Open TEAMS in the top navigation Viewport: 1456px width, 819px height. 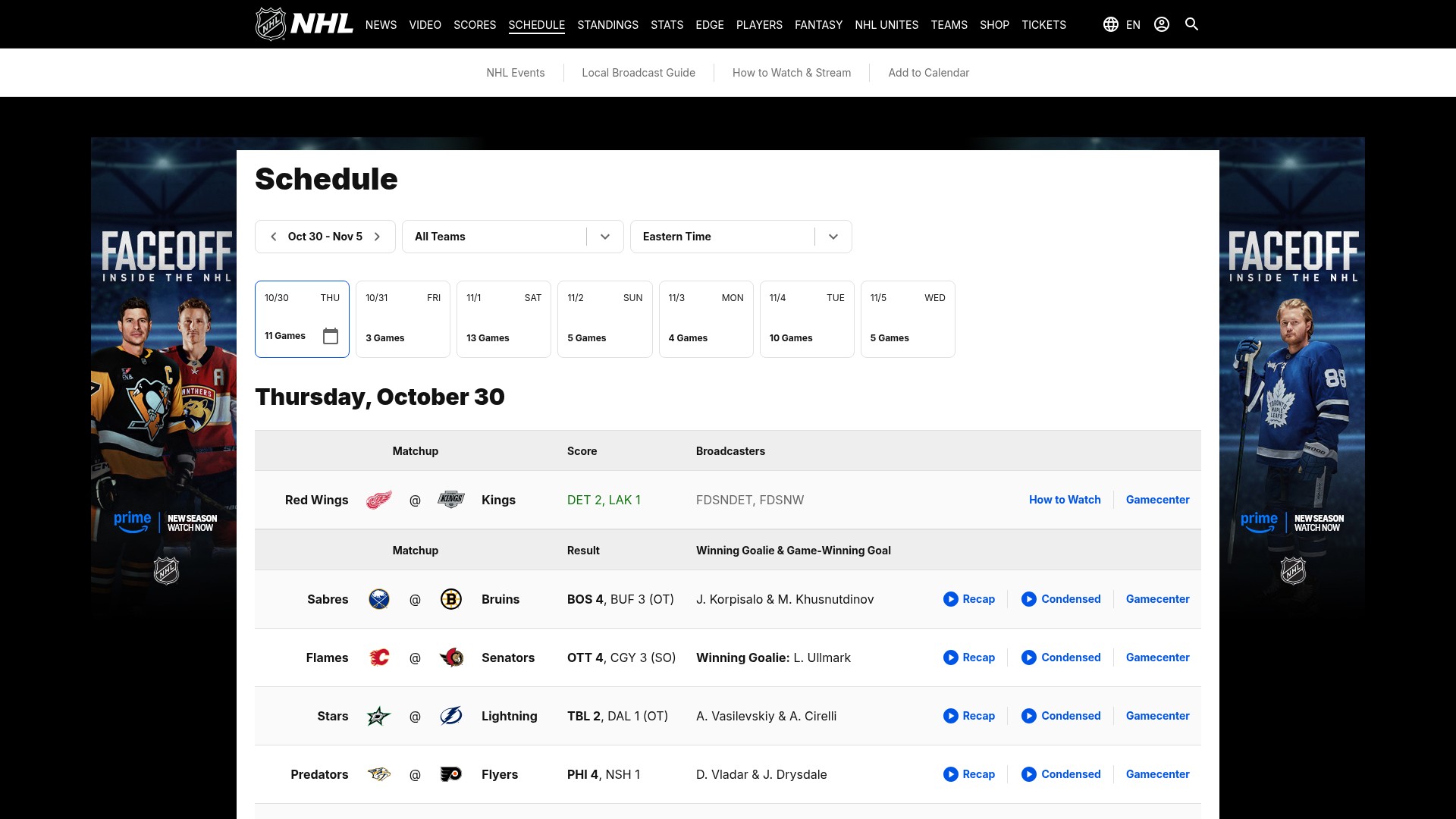click(x=949, y=25)
